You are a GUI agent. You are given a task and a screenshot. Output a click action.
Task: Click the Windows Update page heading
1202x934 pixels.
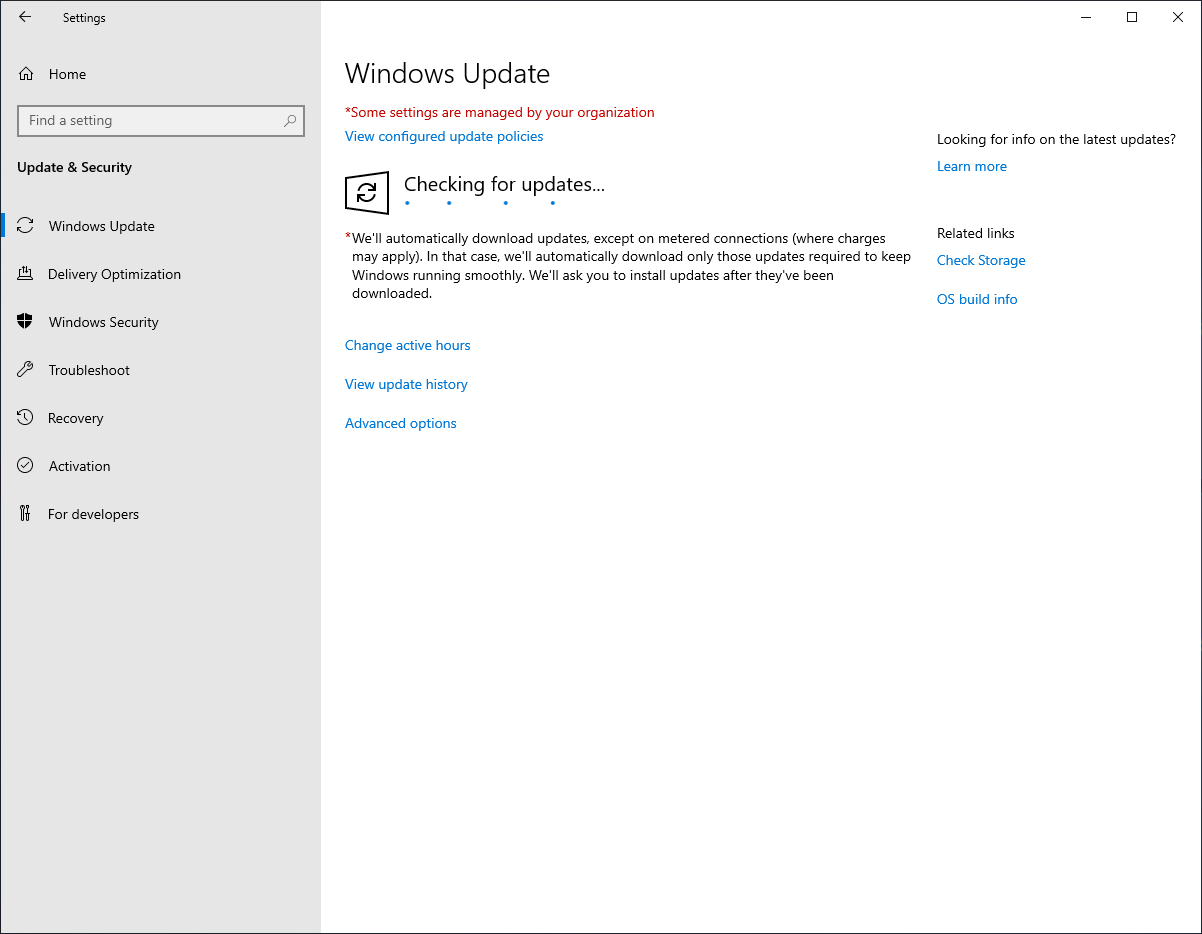pos(447,73)
